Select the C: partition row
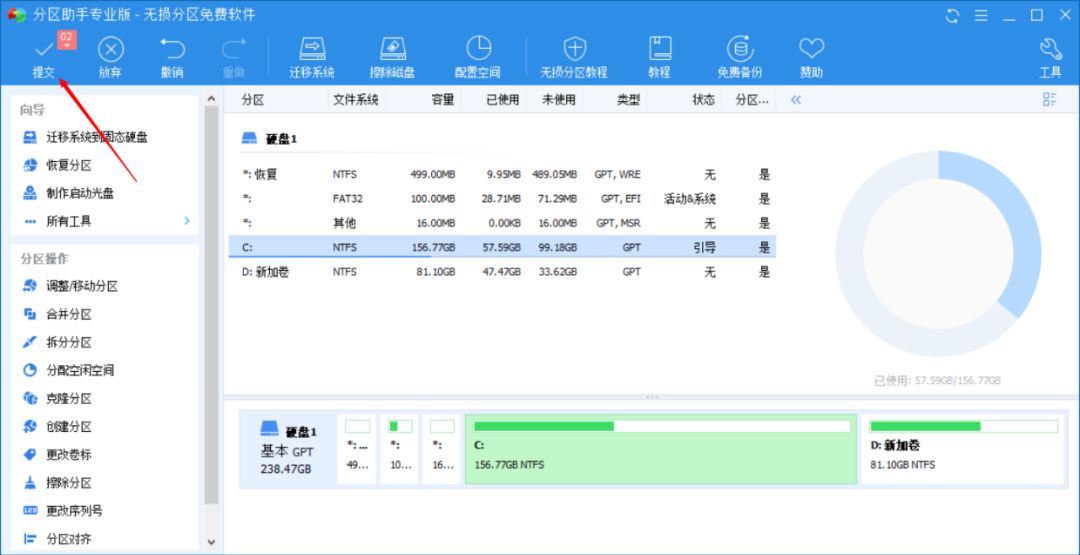1080x555 pixels. [502, 247]
